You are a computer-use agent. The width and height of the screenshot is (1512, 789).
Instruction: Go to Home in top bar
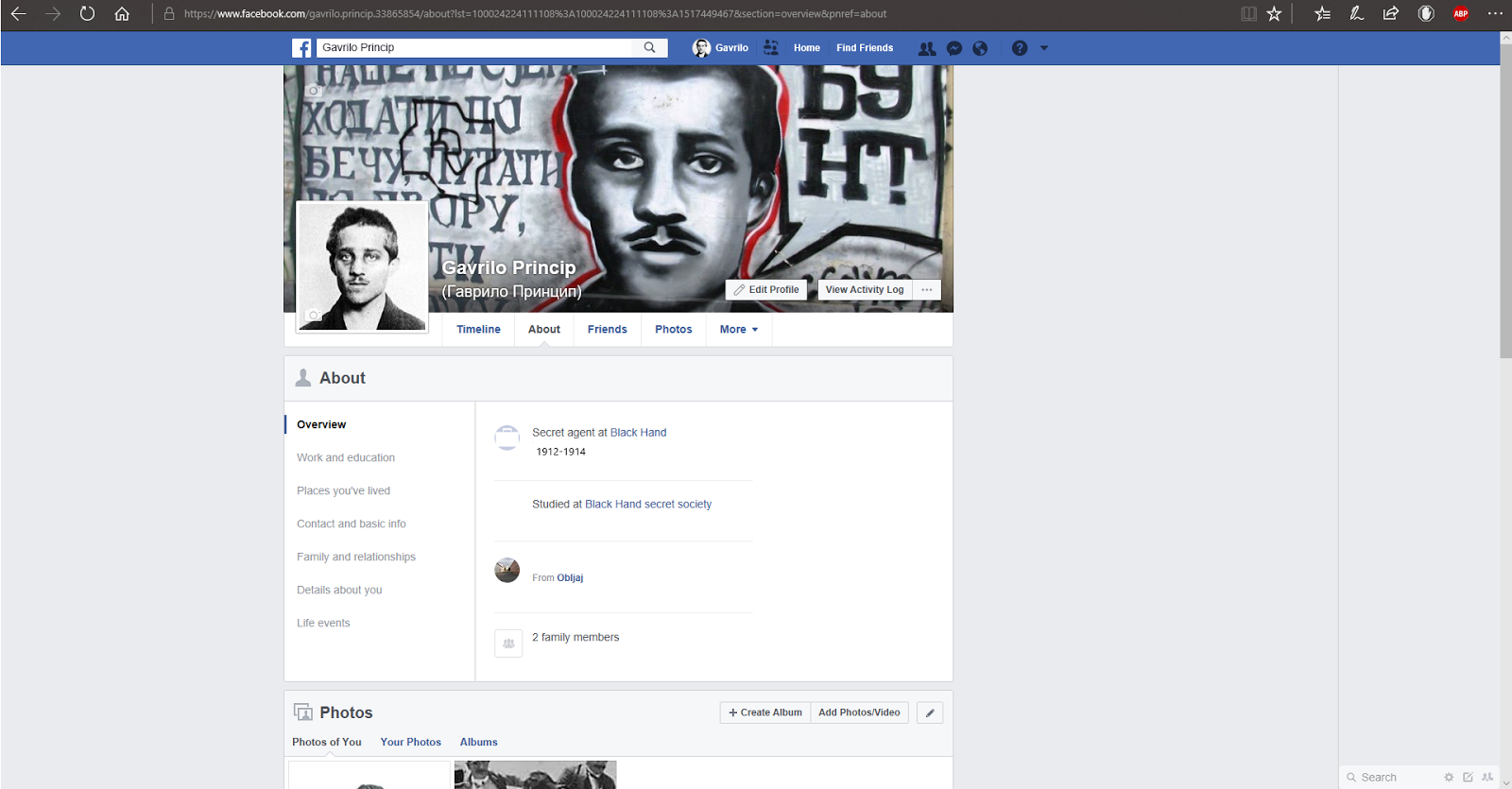[807, 48]
